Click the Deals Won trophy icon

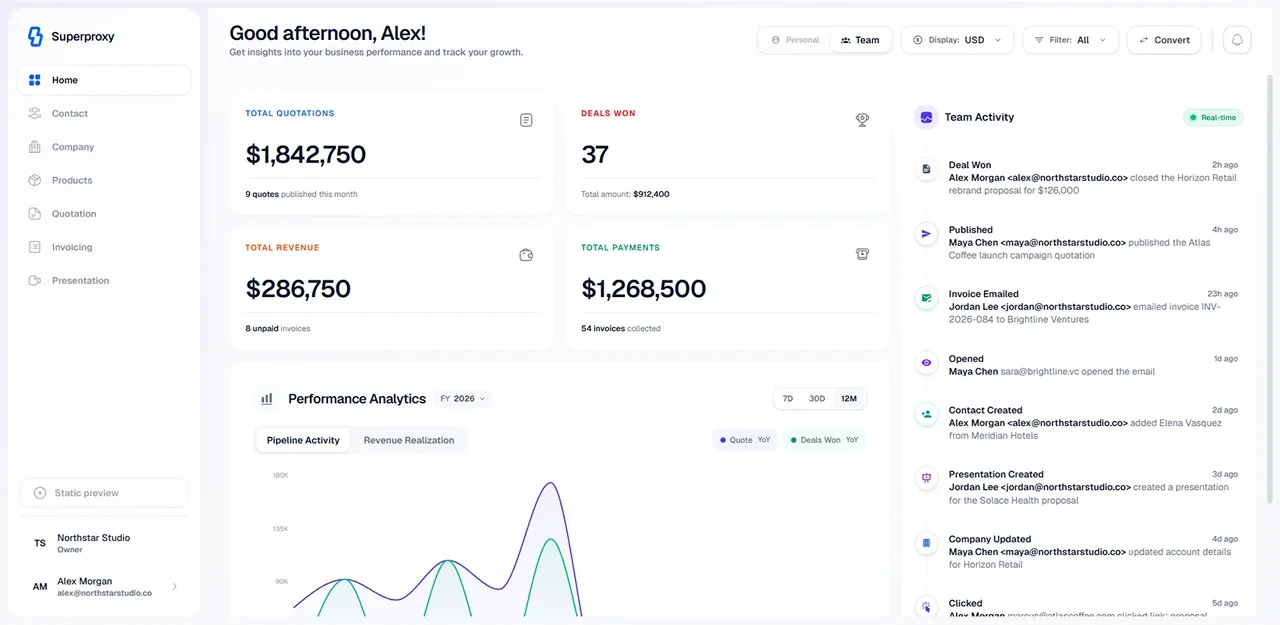862,120
